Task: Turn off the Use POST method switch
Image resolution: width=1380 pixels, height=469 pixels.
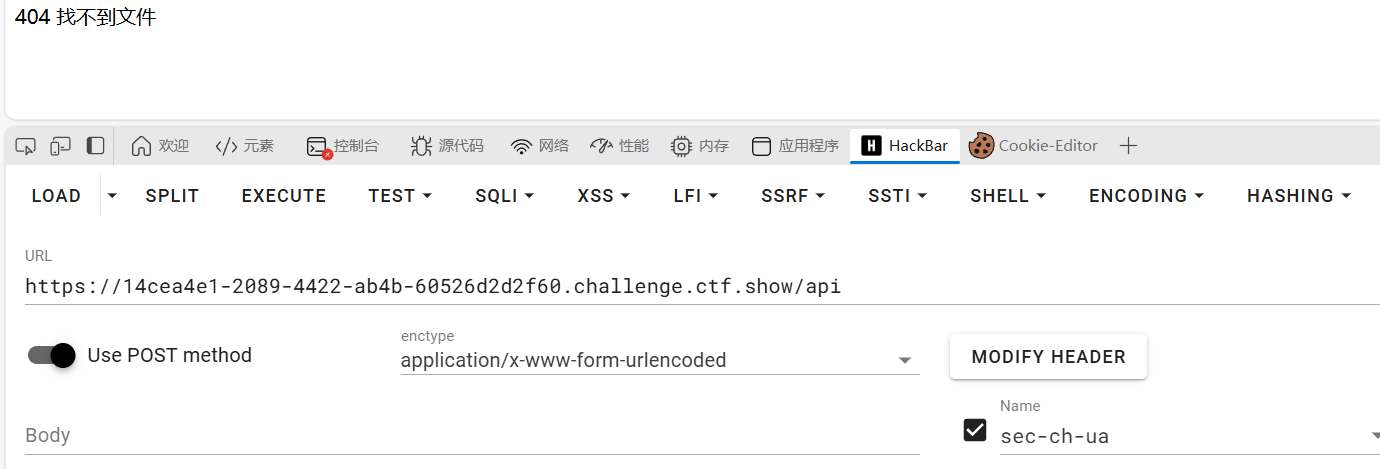Action: (x=51, y=355)
